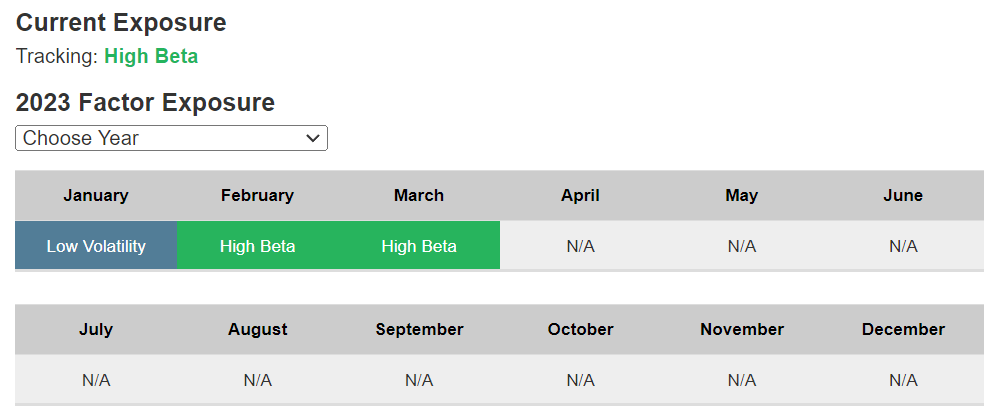Click the November N/A cell

click(742, 380)
